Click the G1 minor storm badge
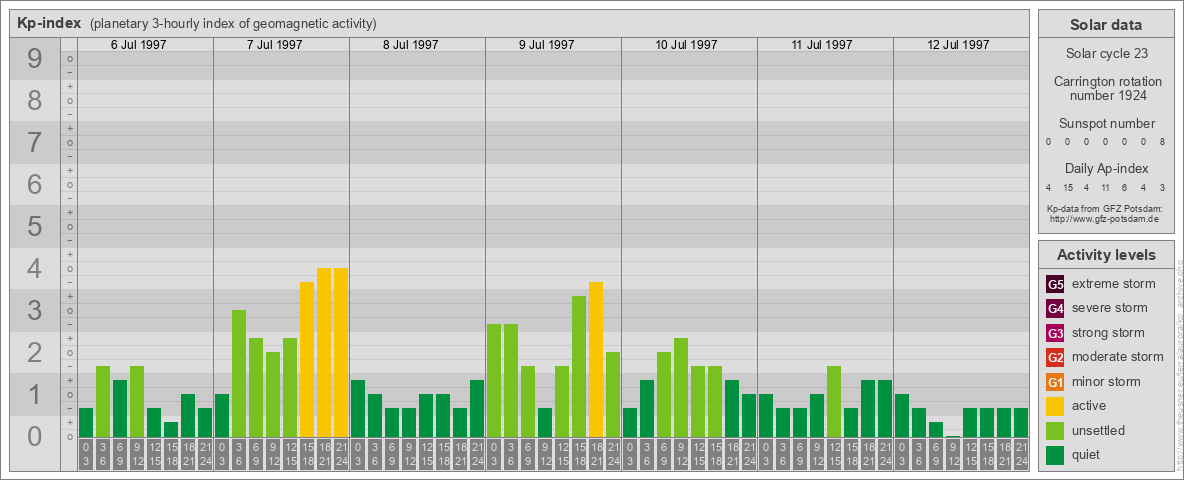The height and width of the screenshot is (480, 1184). point(1055,382)
